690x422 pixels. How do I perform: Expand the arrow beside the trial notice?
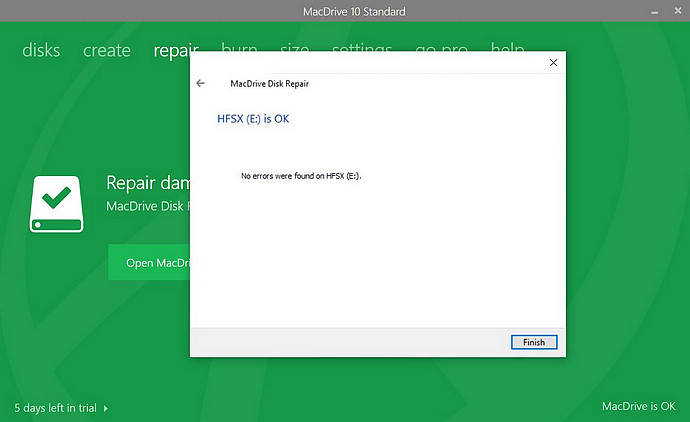tap(106, 408)
